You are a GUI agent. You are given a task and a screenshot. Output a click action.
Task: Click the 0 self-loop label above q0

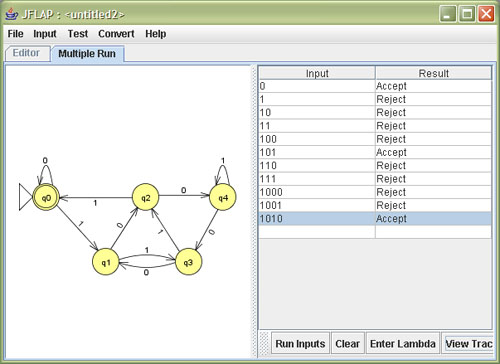45,161
